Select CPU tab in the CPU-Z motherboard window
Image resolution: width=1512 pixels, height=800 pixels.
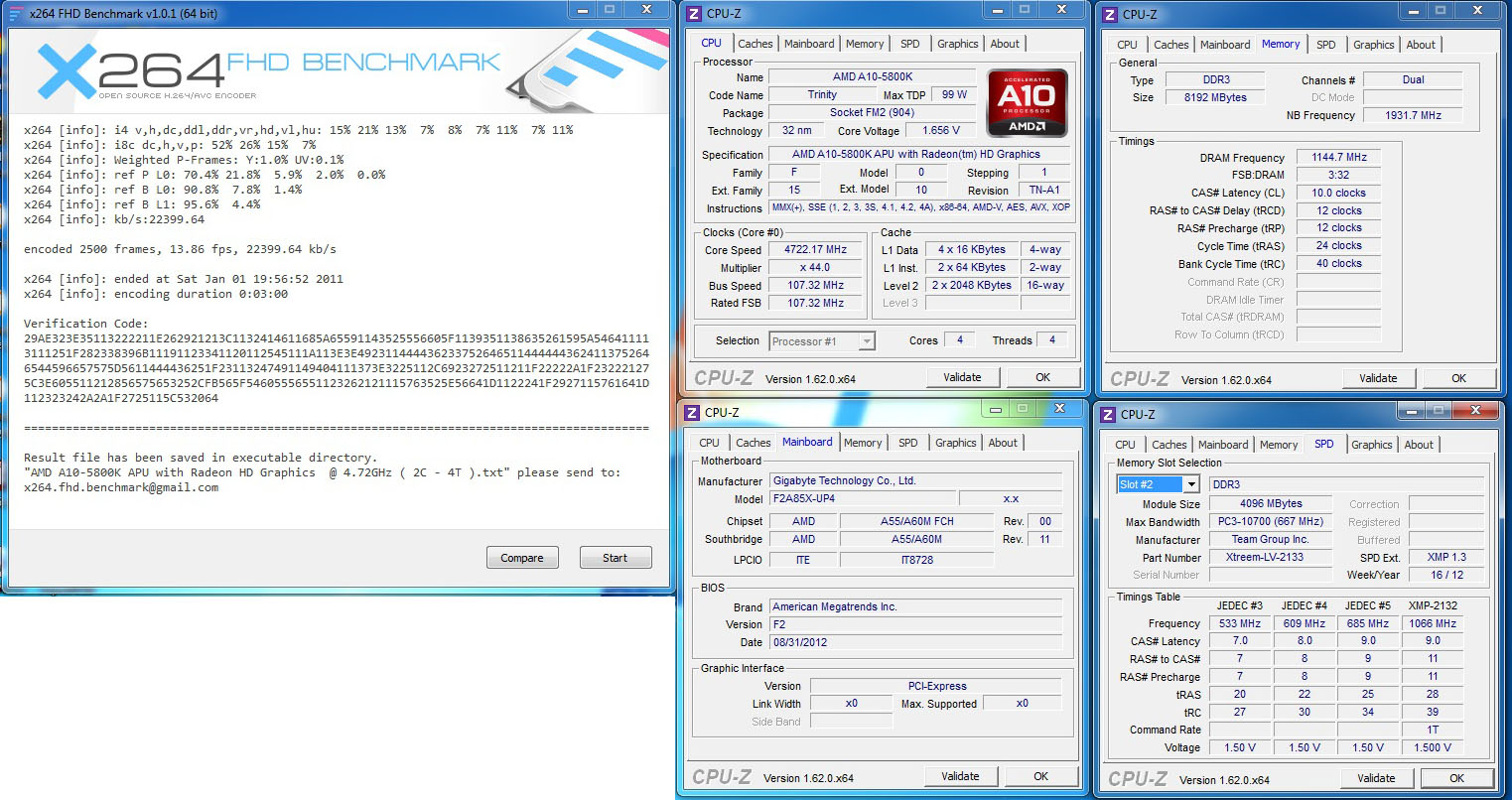[709, 443]
